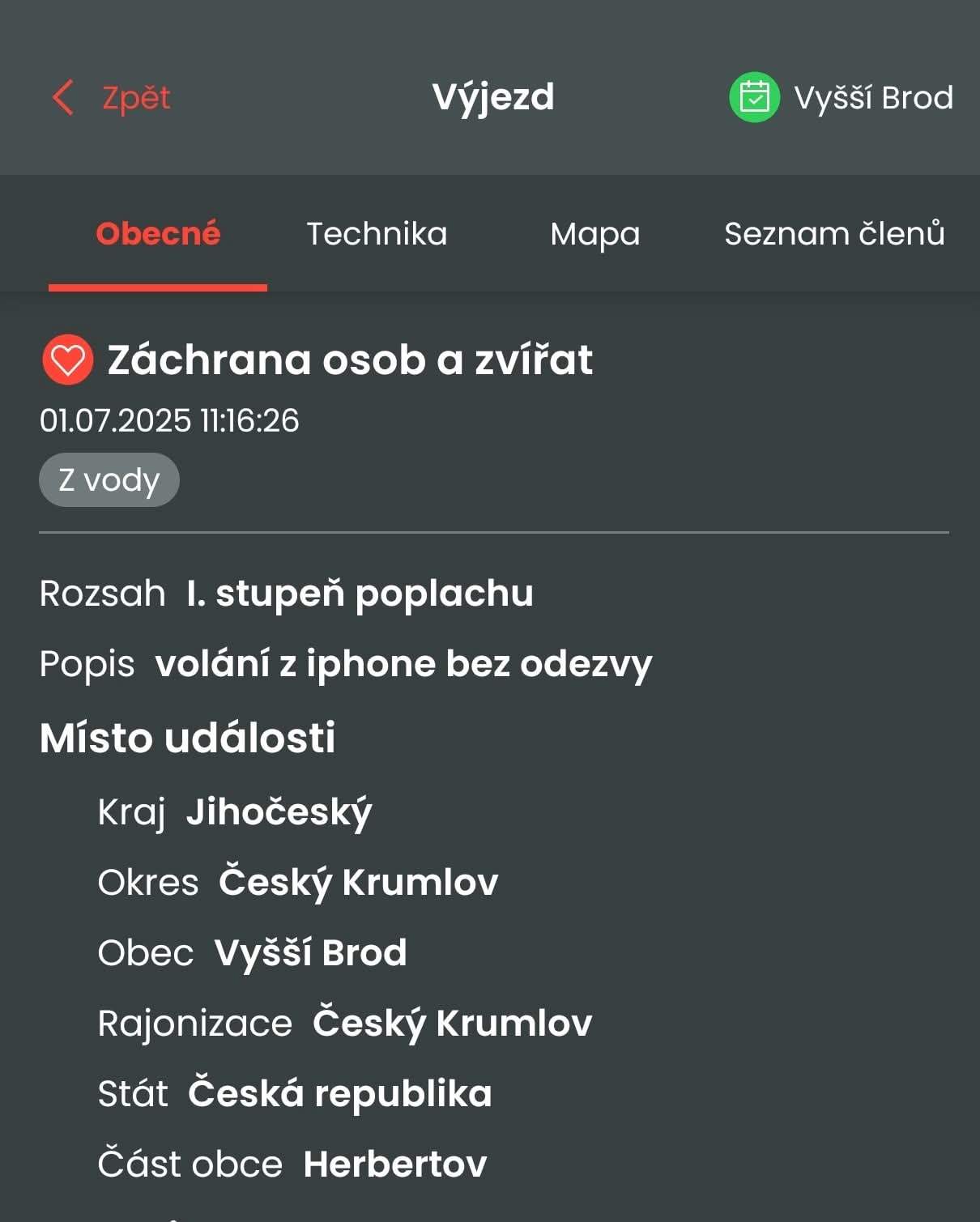Select the date 01.07.2025 11:16:26 text
The width and height of the screenshot is (980, 1222).
169,420
